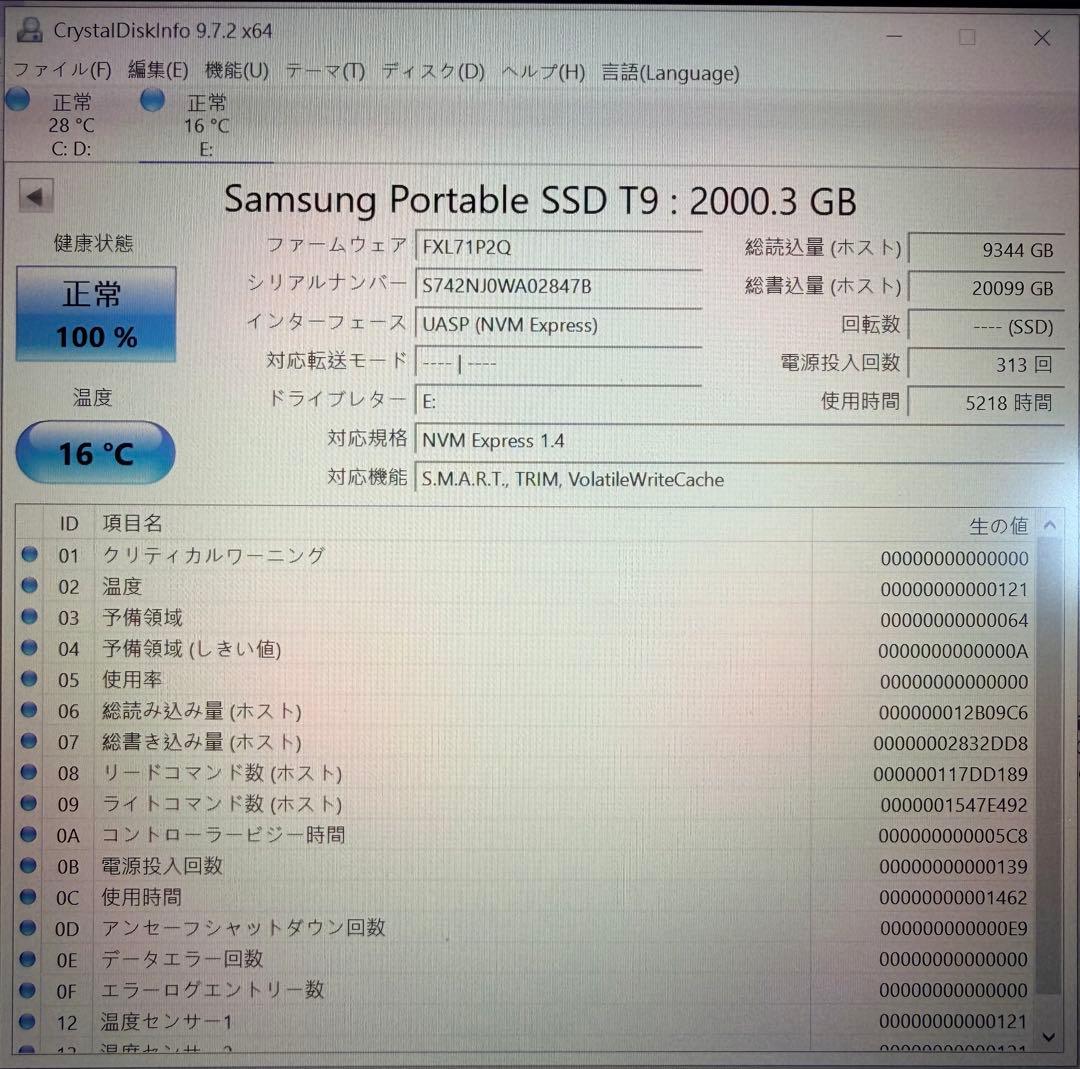1080x1069 pixels.
Task: Click status dot for ID 01 クリティカルワーニング
Action: pos(30,554)
